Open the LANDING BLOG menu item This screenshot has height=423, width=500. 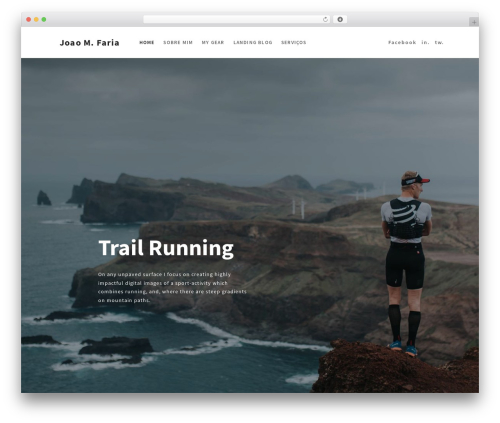[253, 42]
